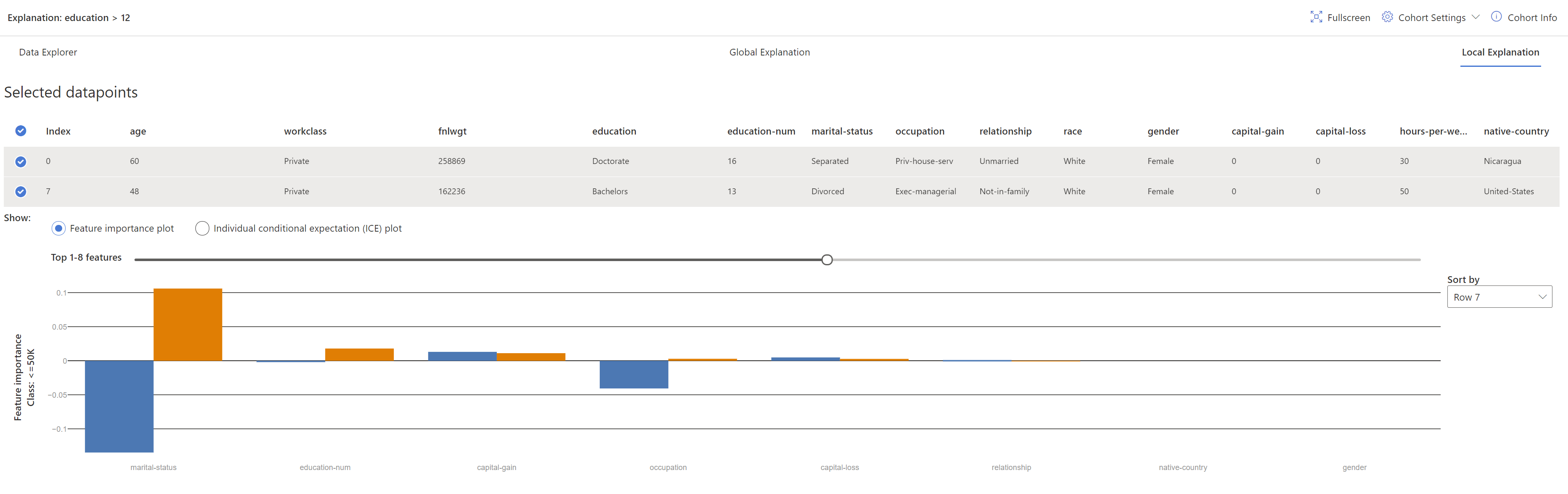Select the Individual conditional expectation (ICE) plot option

(x=202, y=228)
